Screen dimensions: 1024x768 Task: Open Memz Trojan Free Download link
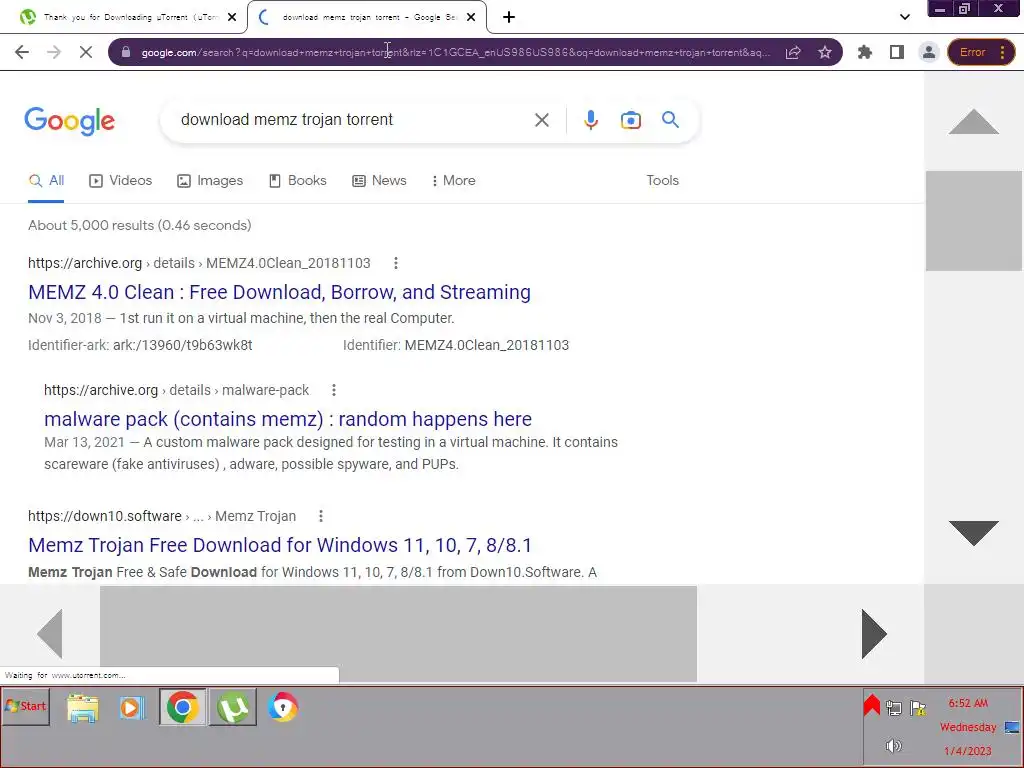coord(280,545)
